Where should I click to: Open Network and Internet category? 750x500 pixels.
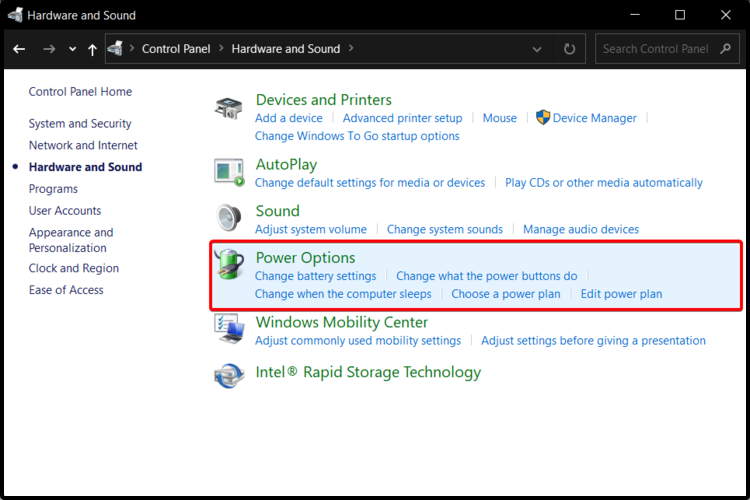coord(83,145)
